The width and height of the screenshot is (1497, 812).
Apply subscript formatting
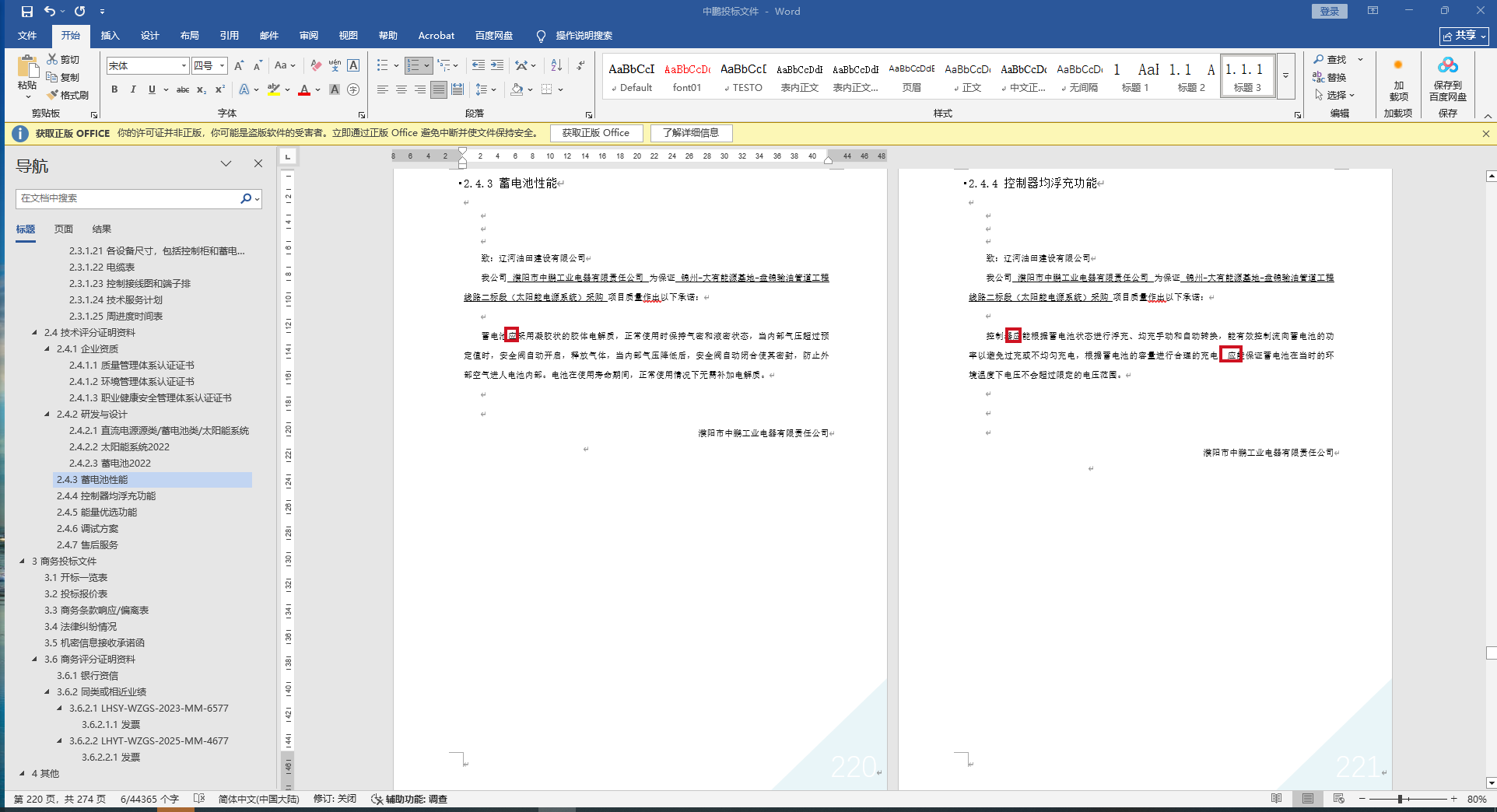[x=202, y=89]
